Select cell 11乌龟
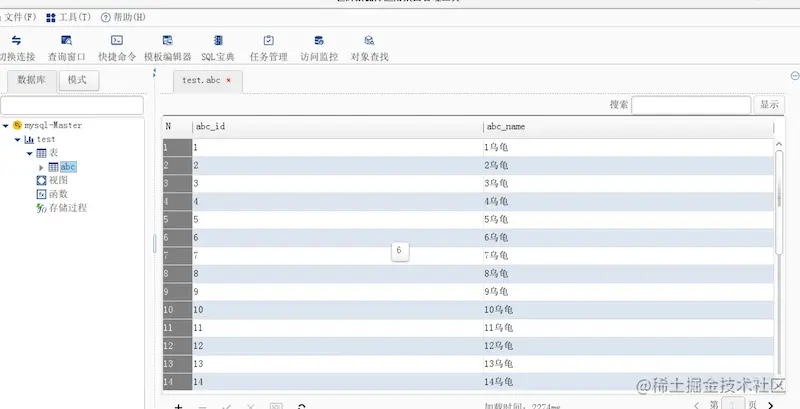The height and width of the screenshot is (409, 800). pos(628,328)
